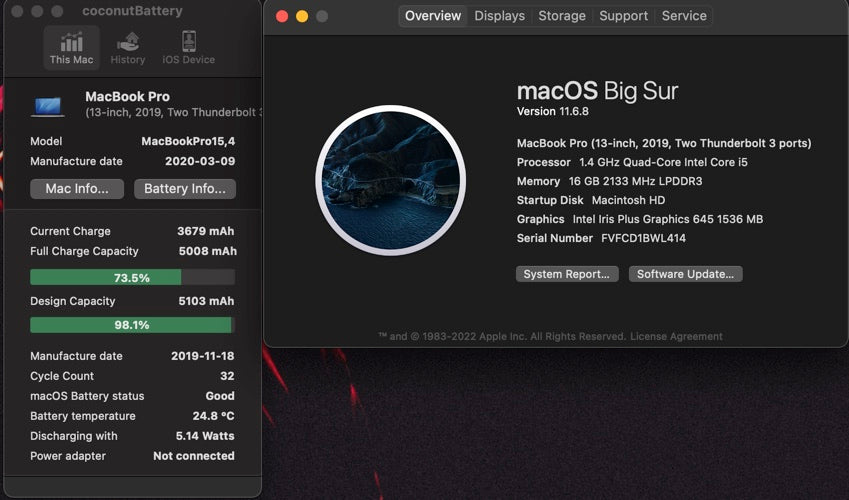The height and width of the screenshot is (500, 849).
Task: Click the Cycle Count label
Action: pyautogui.click(x=62, y=376)
